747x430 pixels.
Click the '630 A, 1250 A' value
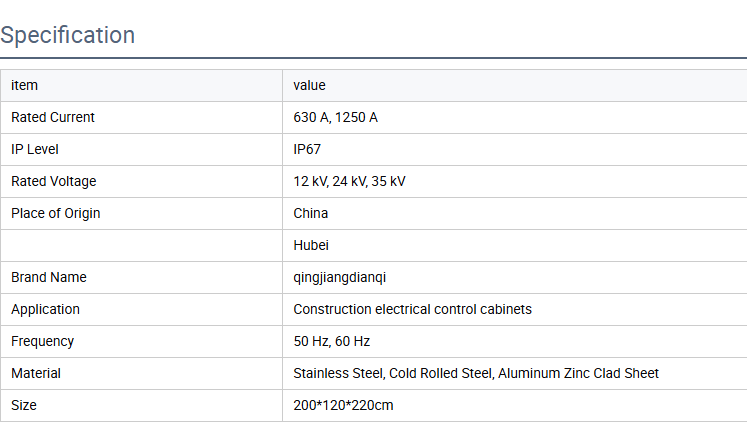click(335, 117)
